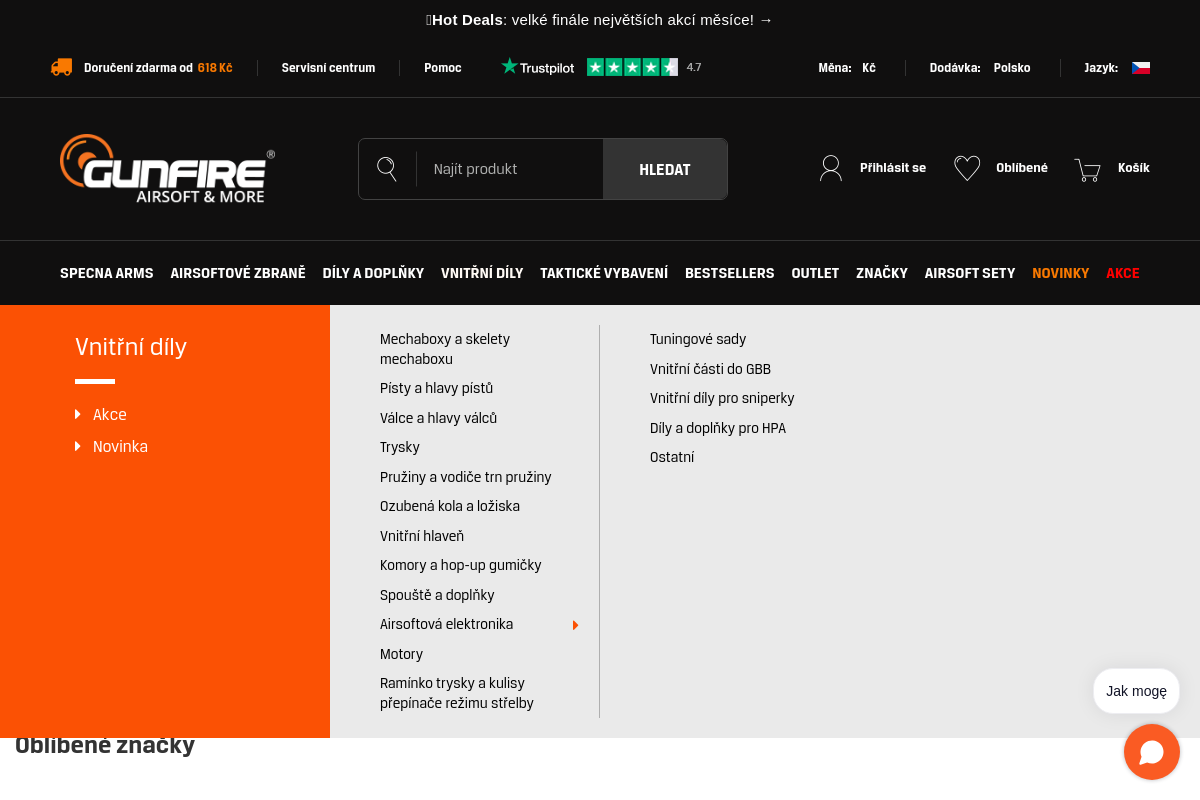
Task: Open Tuningové sady category
Action: pos(698,339)
